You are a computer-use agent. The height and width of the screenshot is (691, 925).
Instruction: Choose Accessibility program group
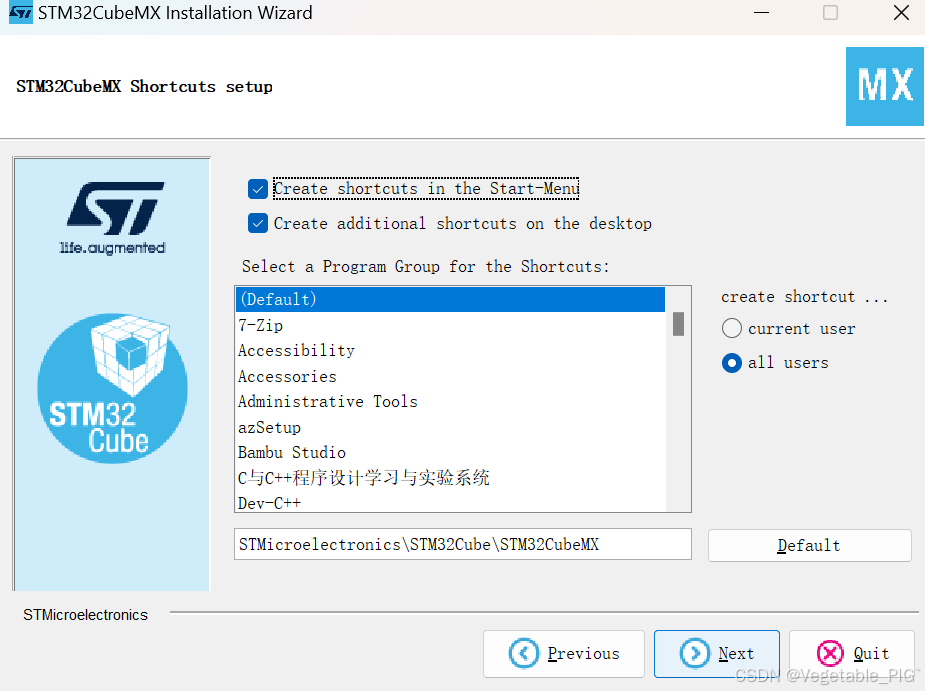[451, 351]
